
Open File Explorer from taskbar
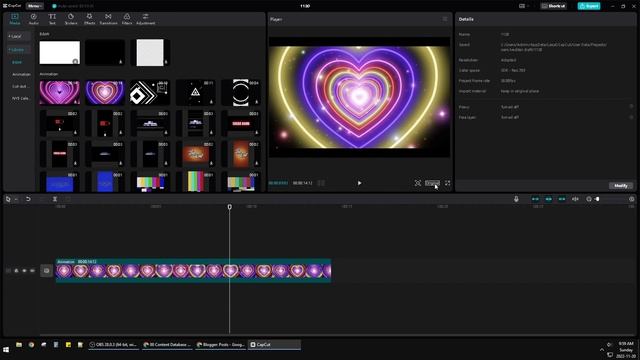pos(19,345)
